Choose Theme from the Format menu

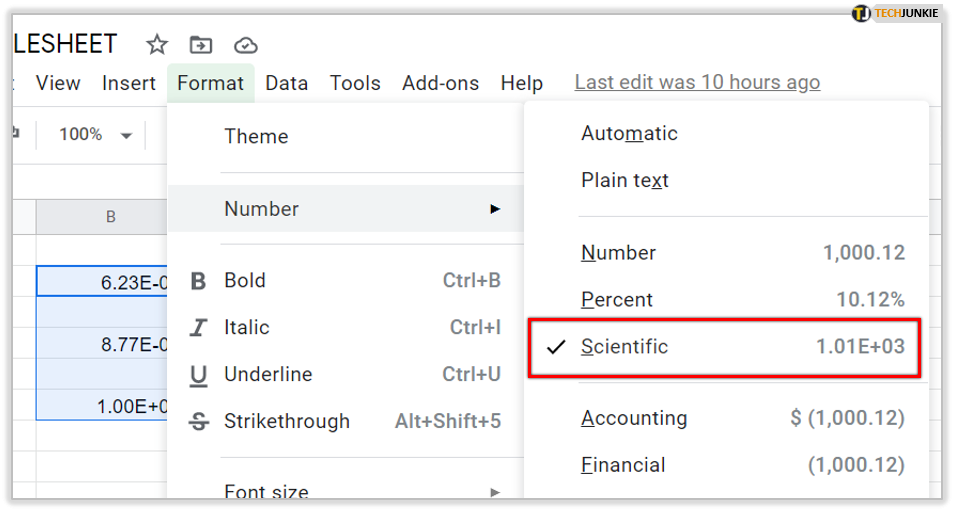pos(256,137)
